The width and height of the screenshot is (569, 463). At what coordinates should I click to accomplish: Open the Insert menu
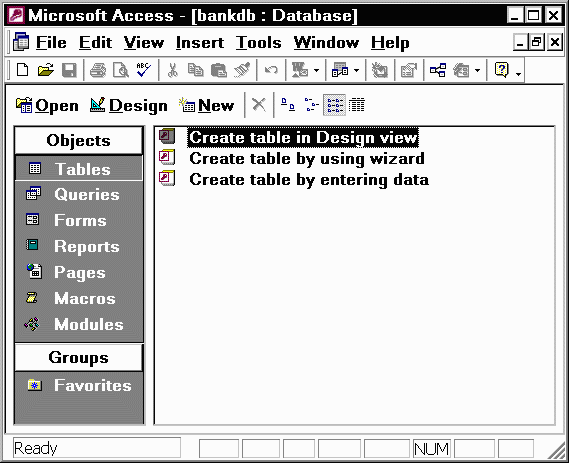(200, 42)
